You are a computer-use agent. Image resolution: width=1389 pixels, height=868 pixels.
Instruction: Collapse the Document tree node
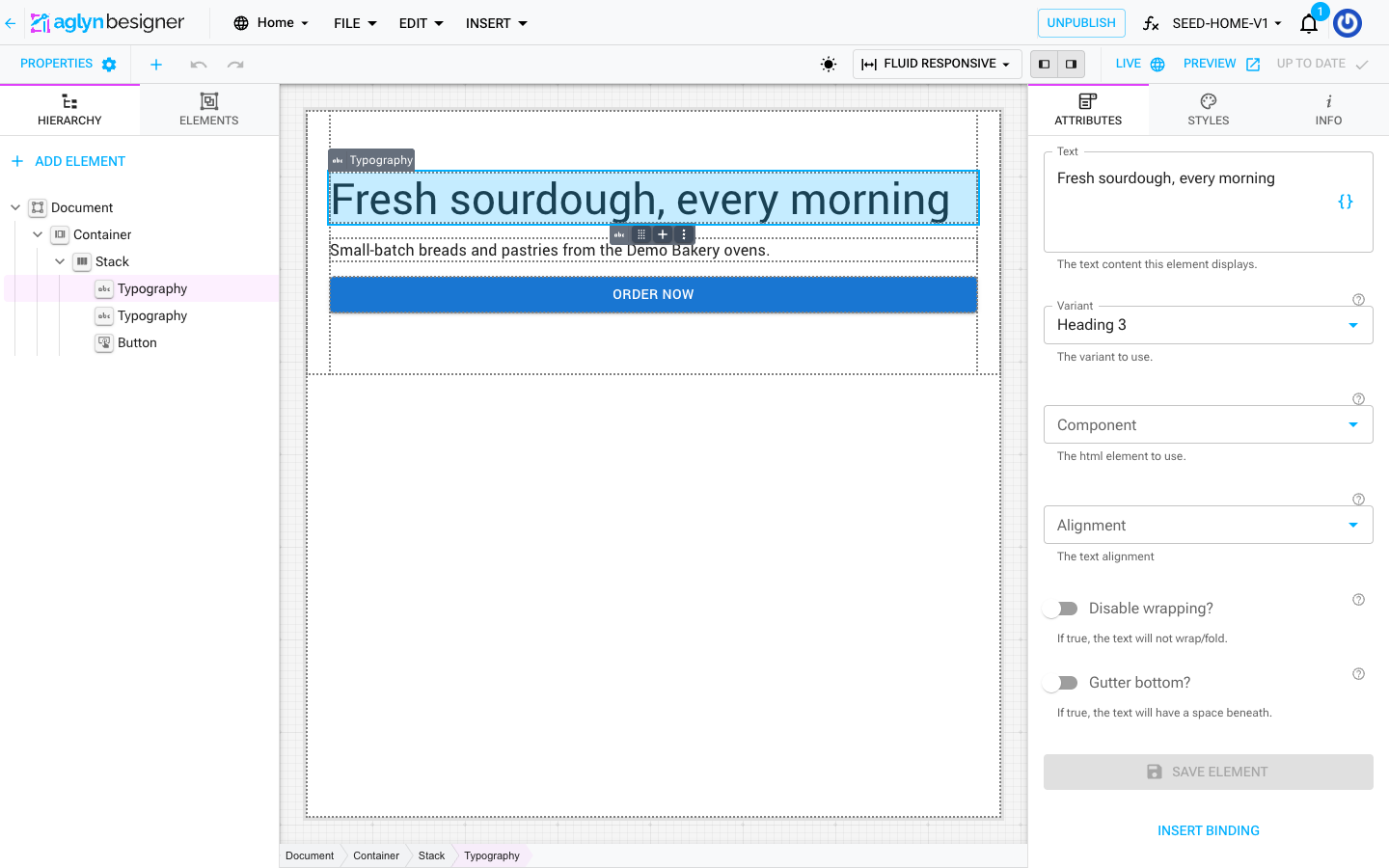point(15,207)
